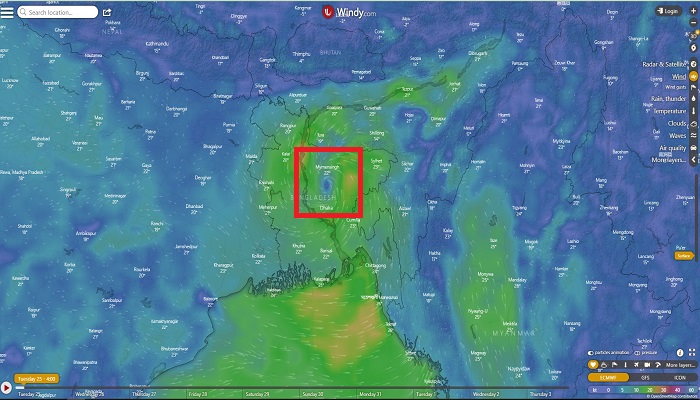
Task: Open the OpenStreetMap contributors link
Action: [672, 396]
